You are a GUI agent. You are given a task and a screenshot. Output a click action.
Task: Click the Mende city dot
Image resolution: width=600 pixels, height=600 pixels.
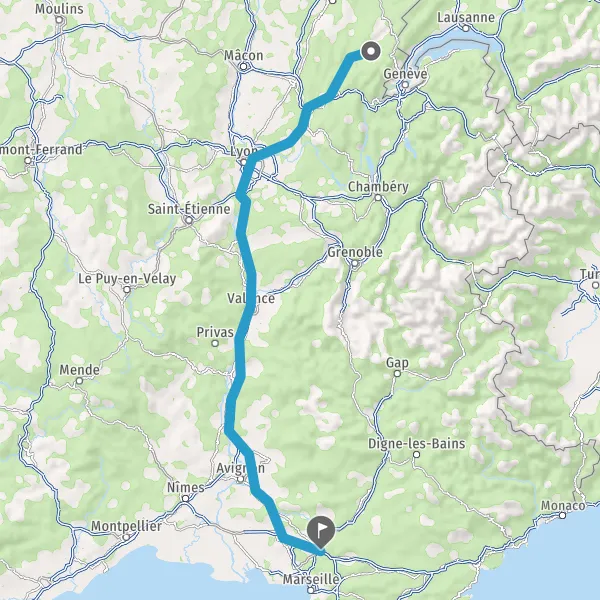coord(80,381)
